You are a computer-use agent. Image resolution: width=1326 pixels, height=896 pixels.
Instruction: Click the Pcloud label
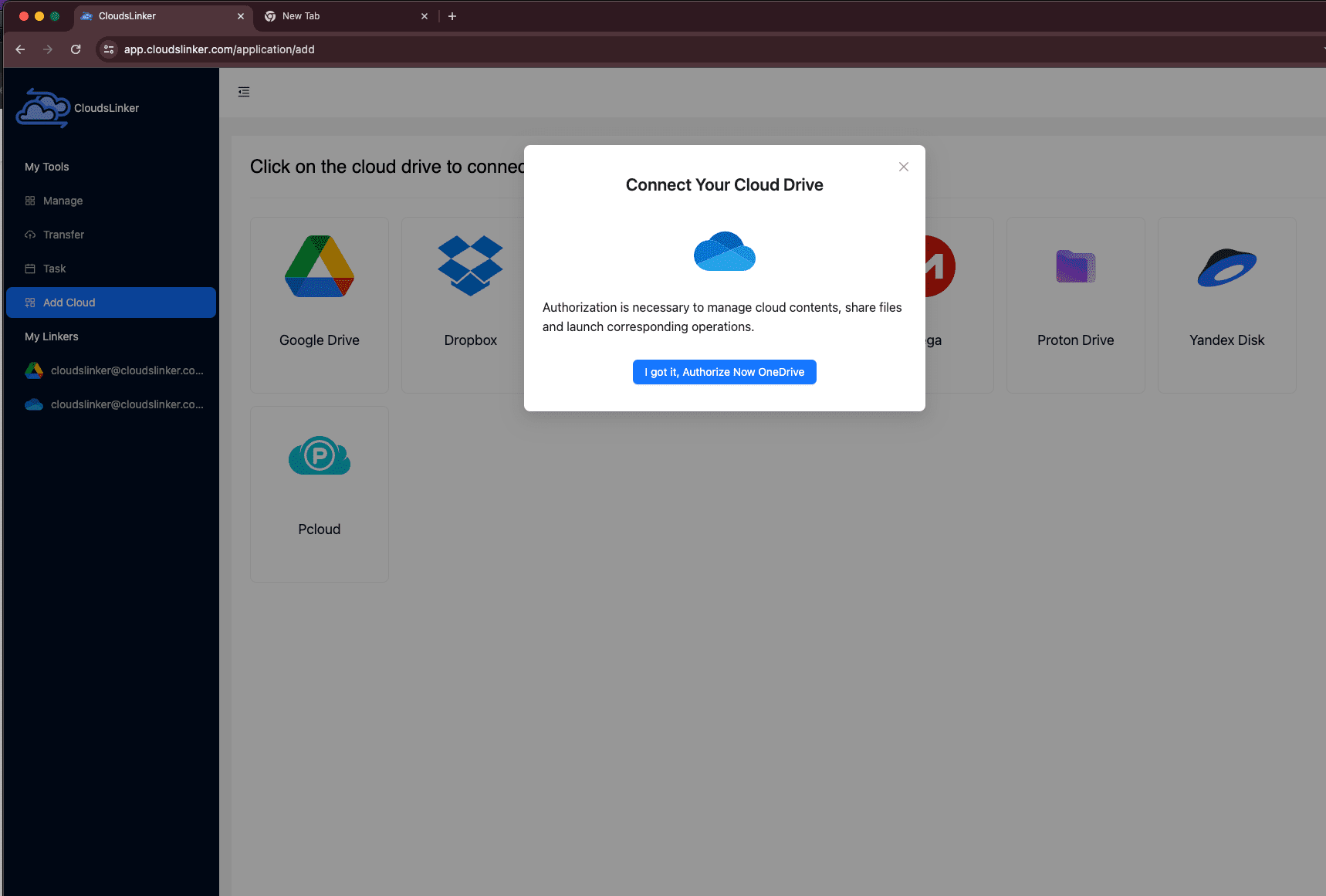coord(320,529)
